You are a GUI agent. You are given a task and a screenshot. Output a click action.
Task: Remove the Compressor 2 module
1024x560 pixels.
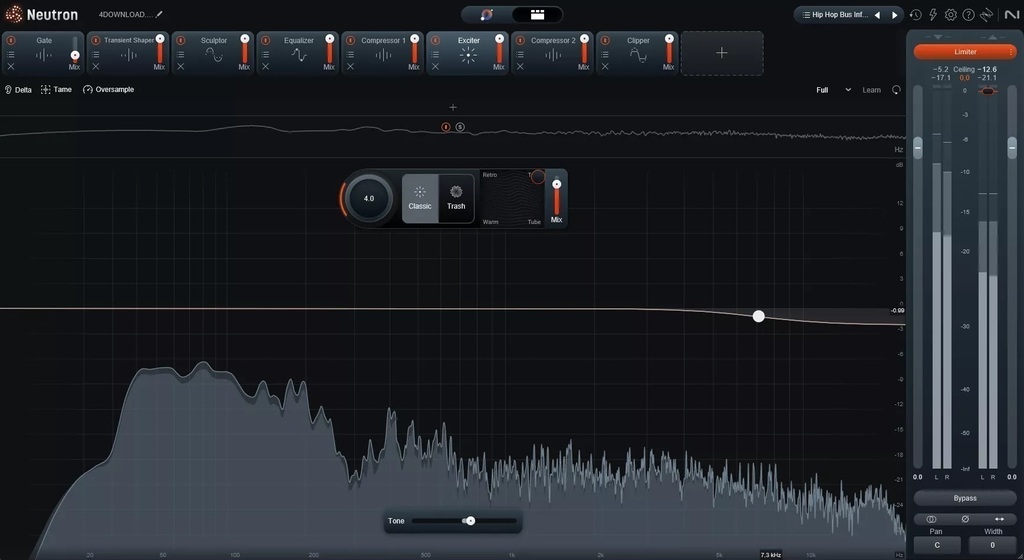pyautogui.click(x=520, y=67)
